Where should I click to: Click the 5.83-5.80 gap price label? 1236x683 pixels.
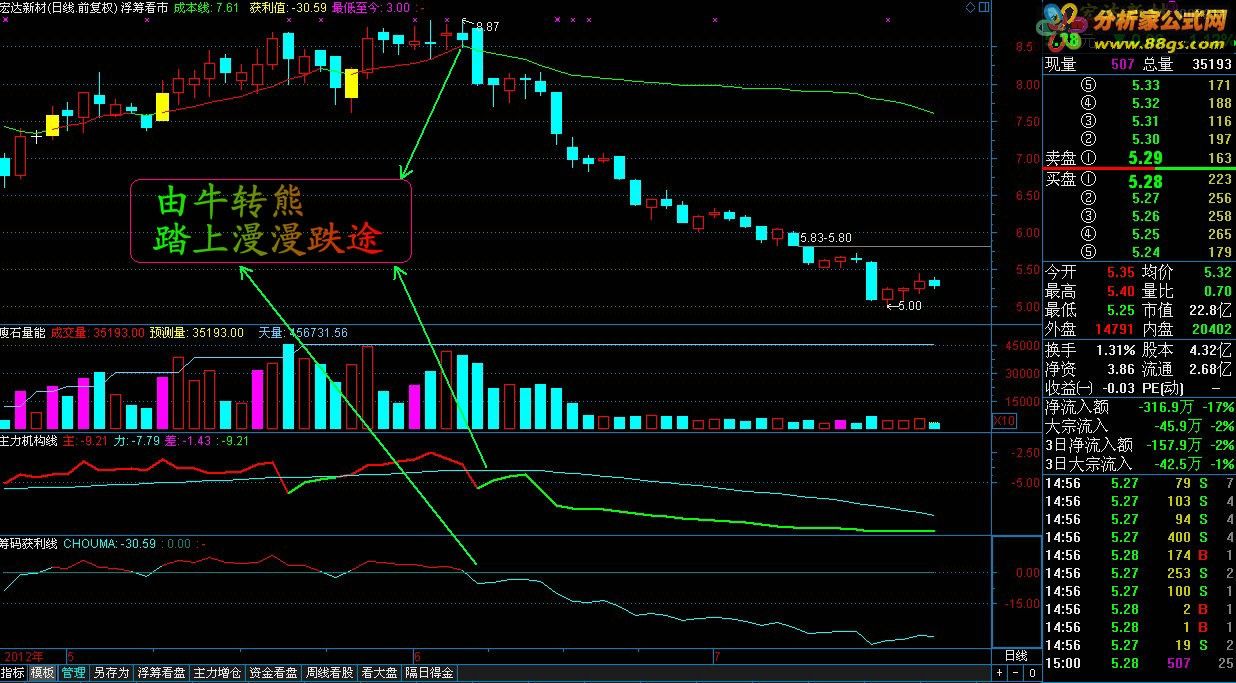coord(826,238)
